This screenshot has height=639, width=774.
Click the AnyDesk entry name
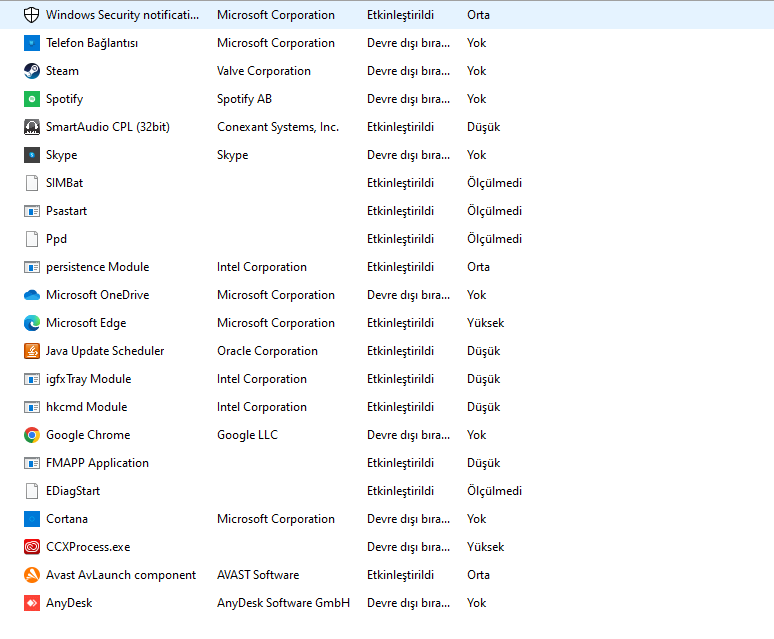point(69,603)
